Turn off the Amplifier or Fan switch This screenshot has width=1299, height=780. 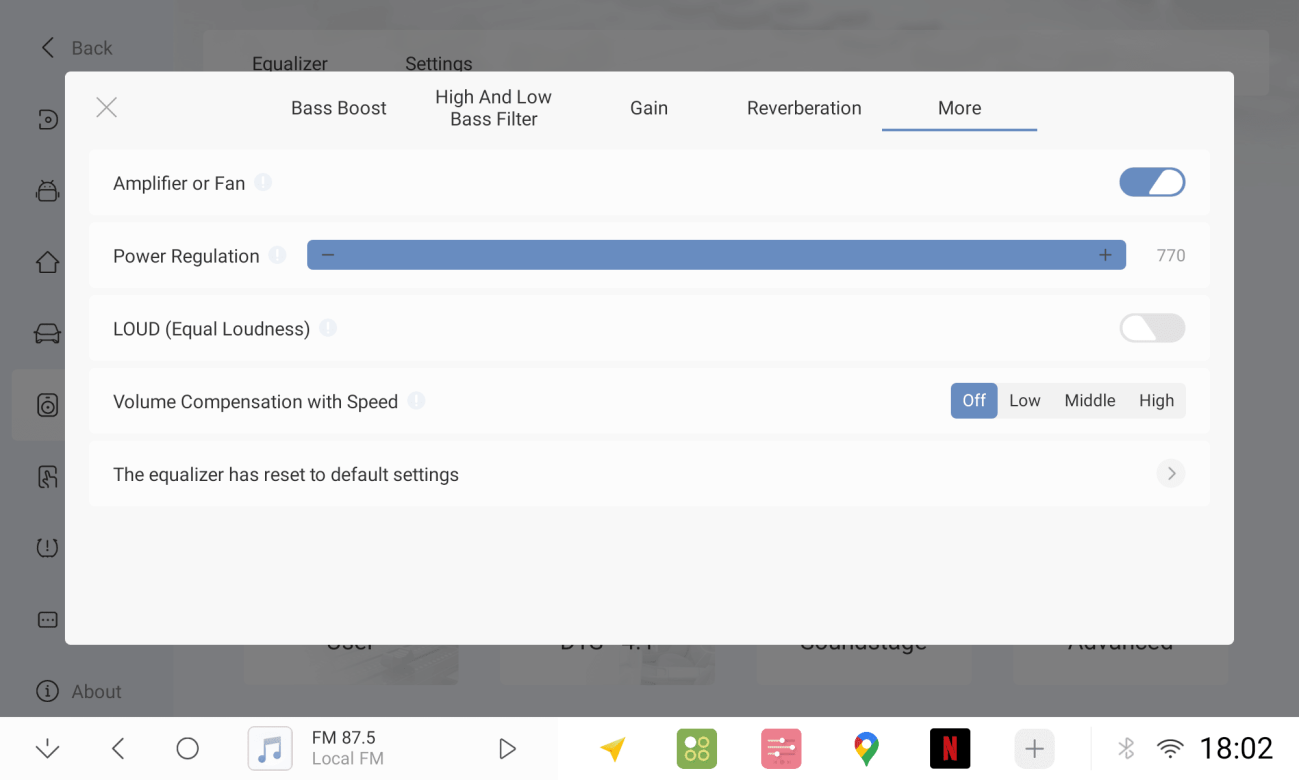[1152, 182]
